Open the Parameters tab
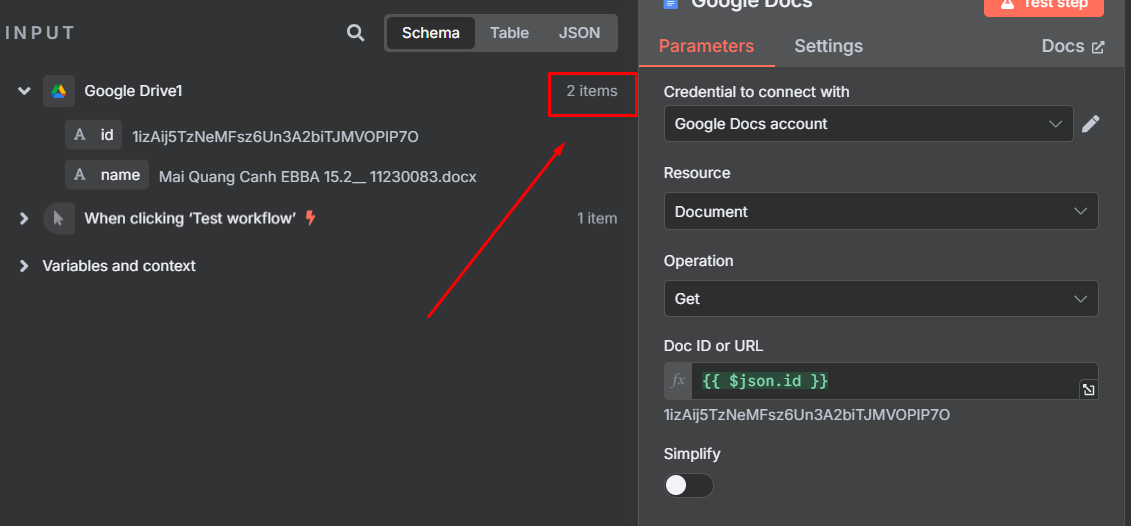Viewport: 1131px width, 526px height. pyautogui.click(x=706, y=46)
